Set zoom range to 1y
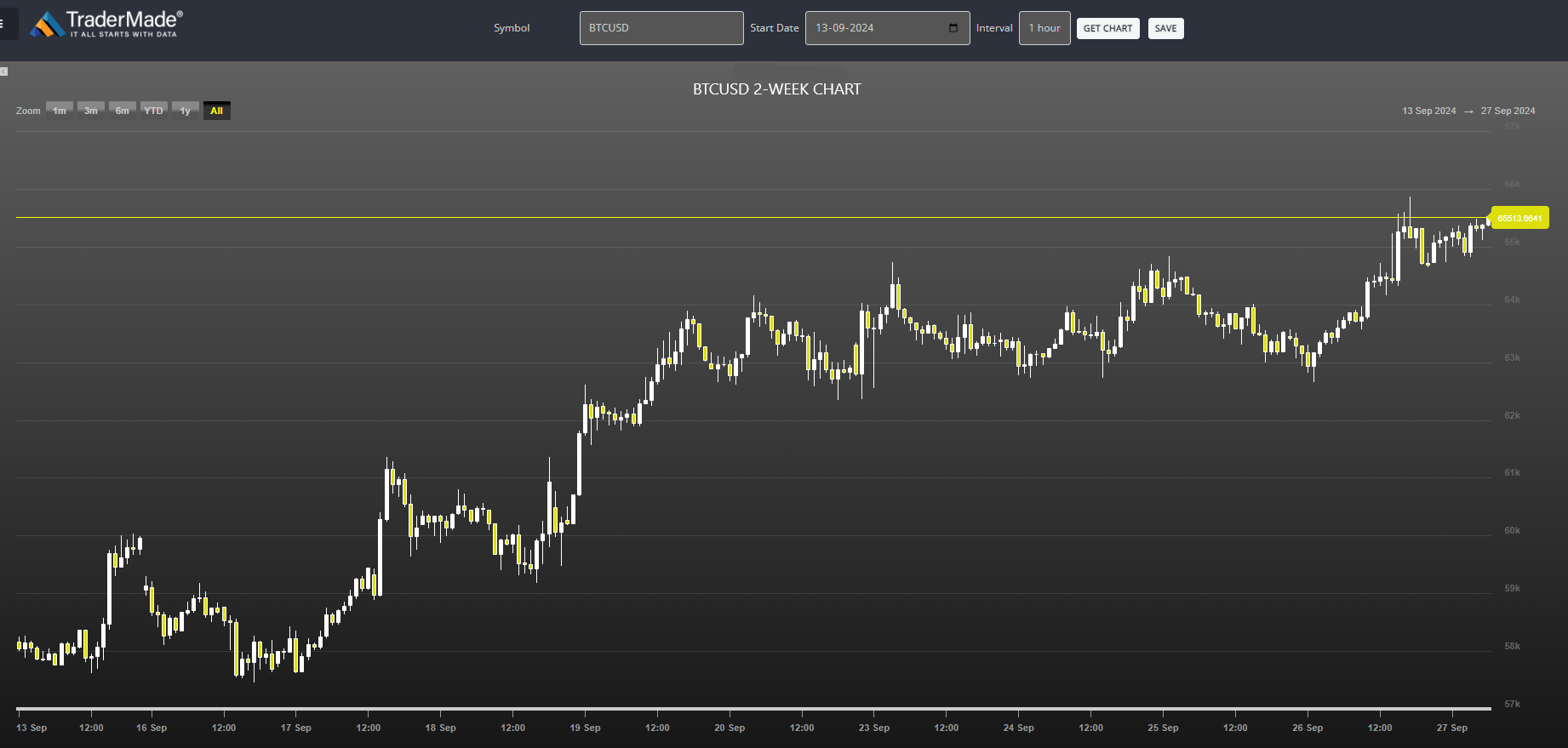Screen dimensions: 1568x748 pyautogui.click(x=186, y=111)
